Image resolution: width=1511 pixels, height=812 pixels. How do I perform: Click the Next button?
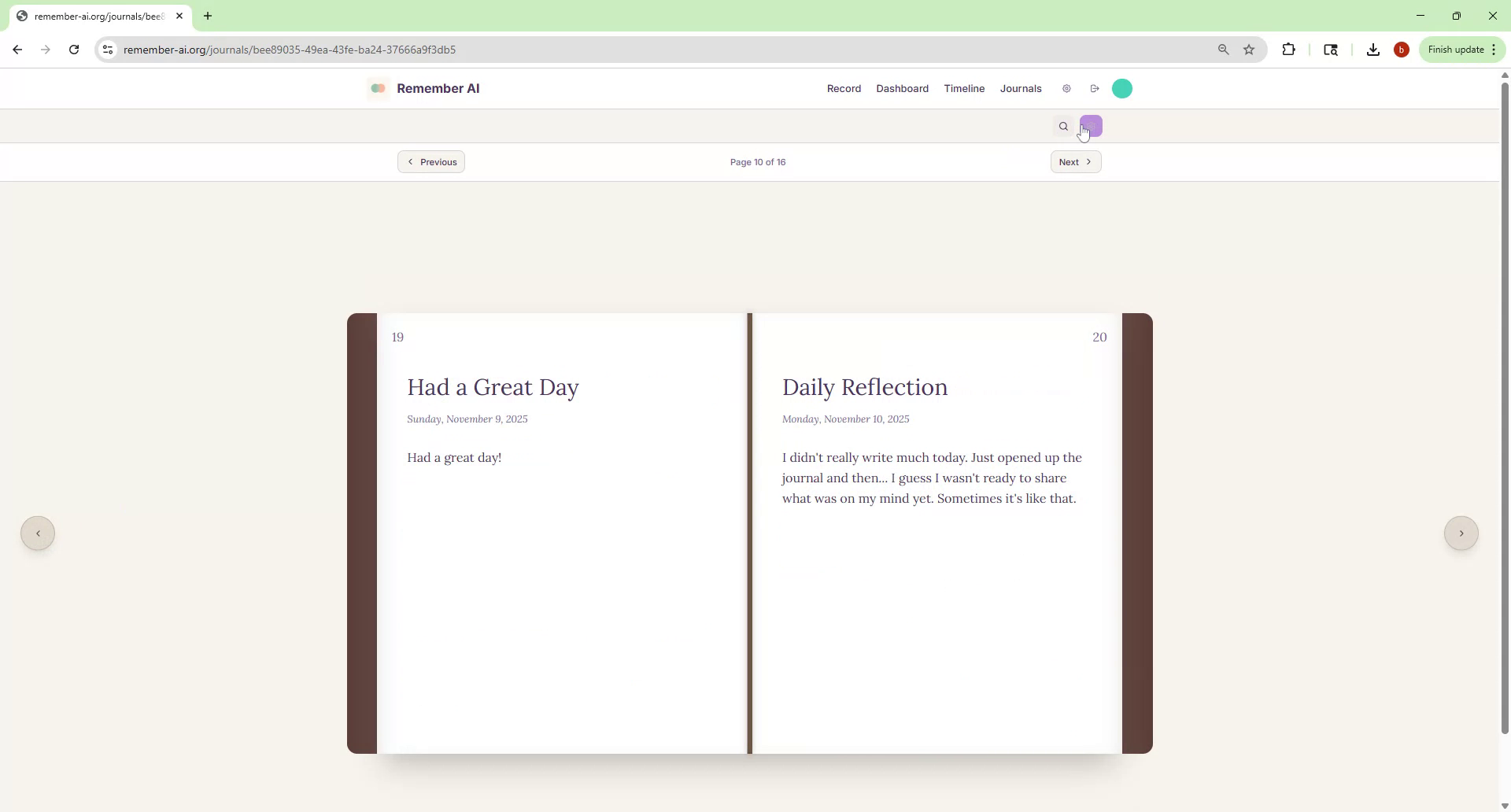[1075, 161]
